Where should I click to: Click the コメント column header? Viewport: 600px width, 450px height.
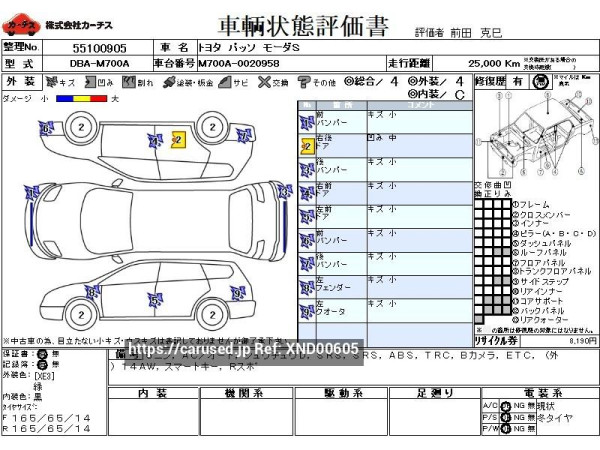click(x=420, y=105)
